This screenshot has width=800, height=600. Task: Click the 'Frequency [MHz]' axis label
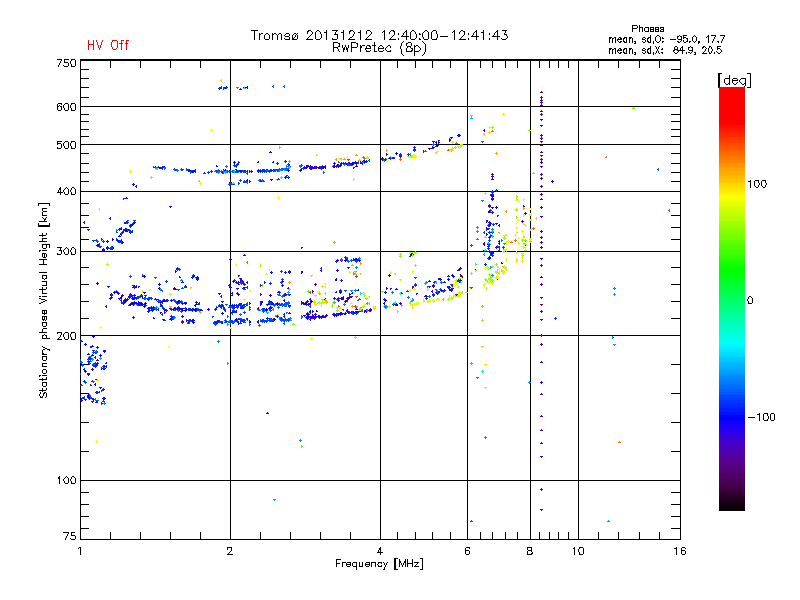[x=379, y=564]
